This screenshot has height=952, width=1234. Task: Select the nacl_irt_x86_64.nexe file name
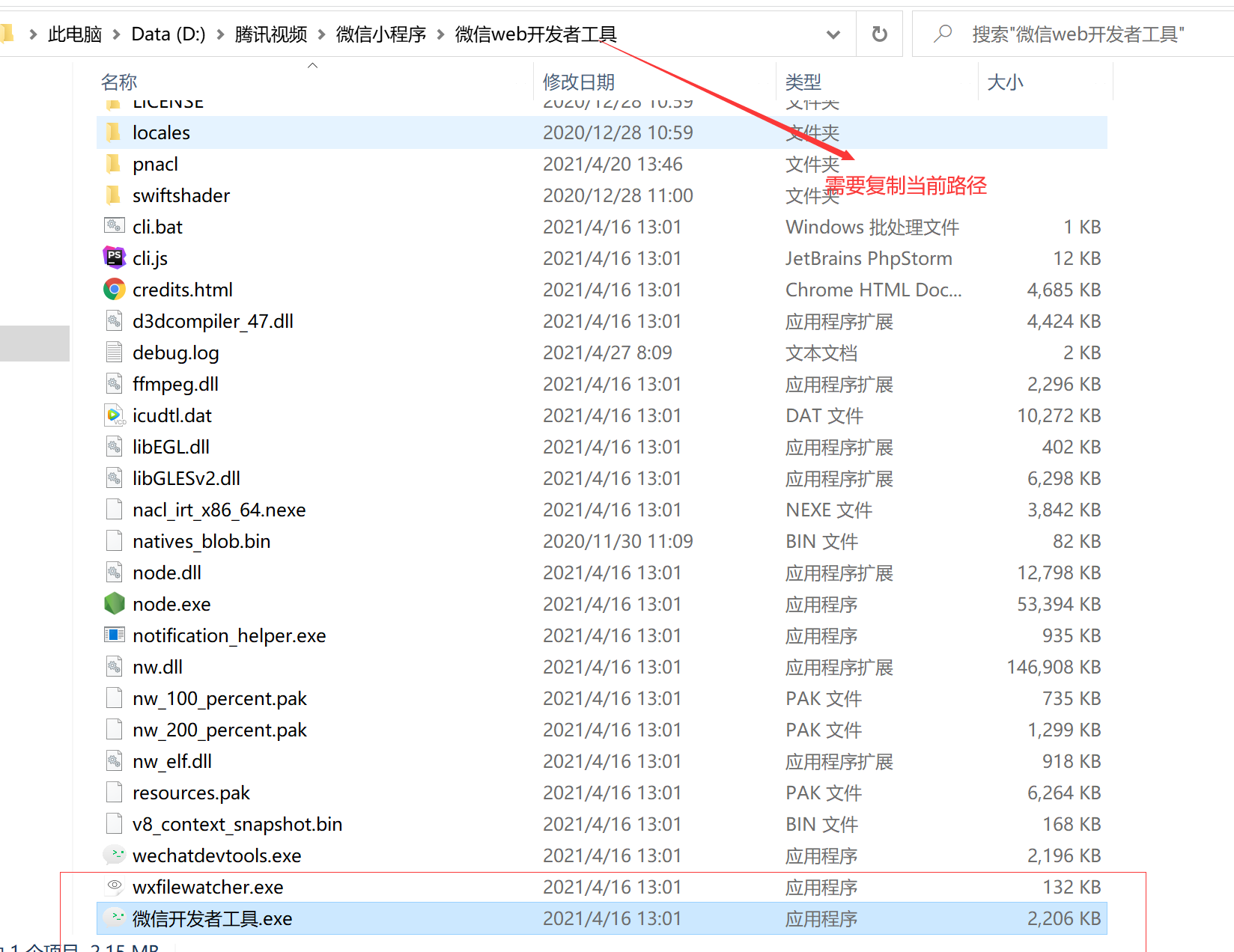[x=219, y=510]
